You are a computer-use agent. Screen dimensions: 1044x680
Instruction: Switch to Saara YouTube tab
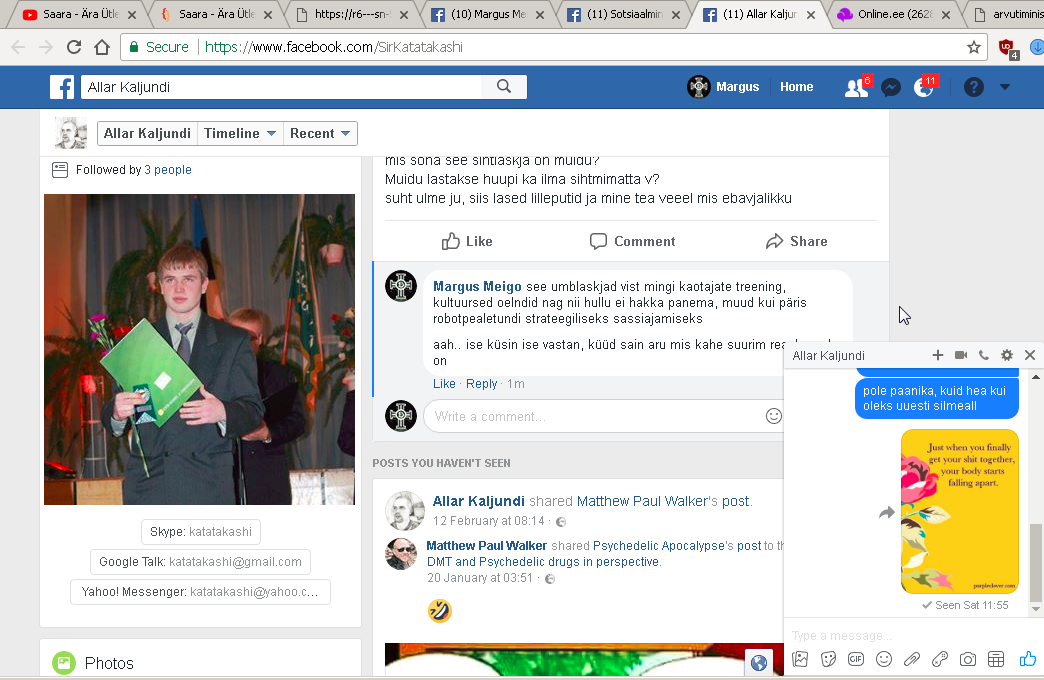[x=79, y=14]
